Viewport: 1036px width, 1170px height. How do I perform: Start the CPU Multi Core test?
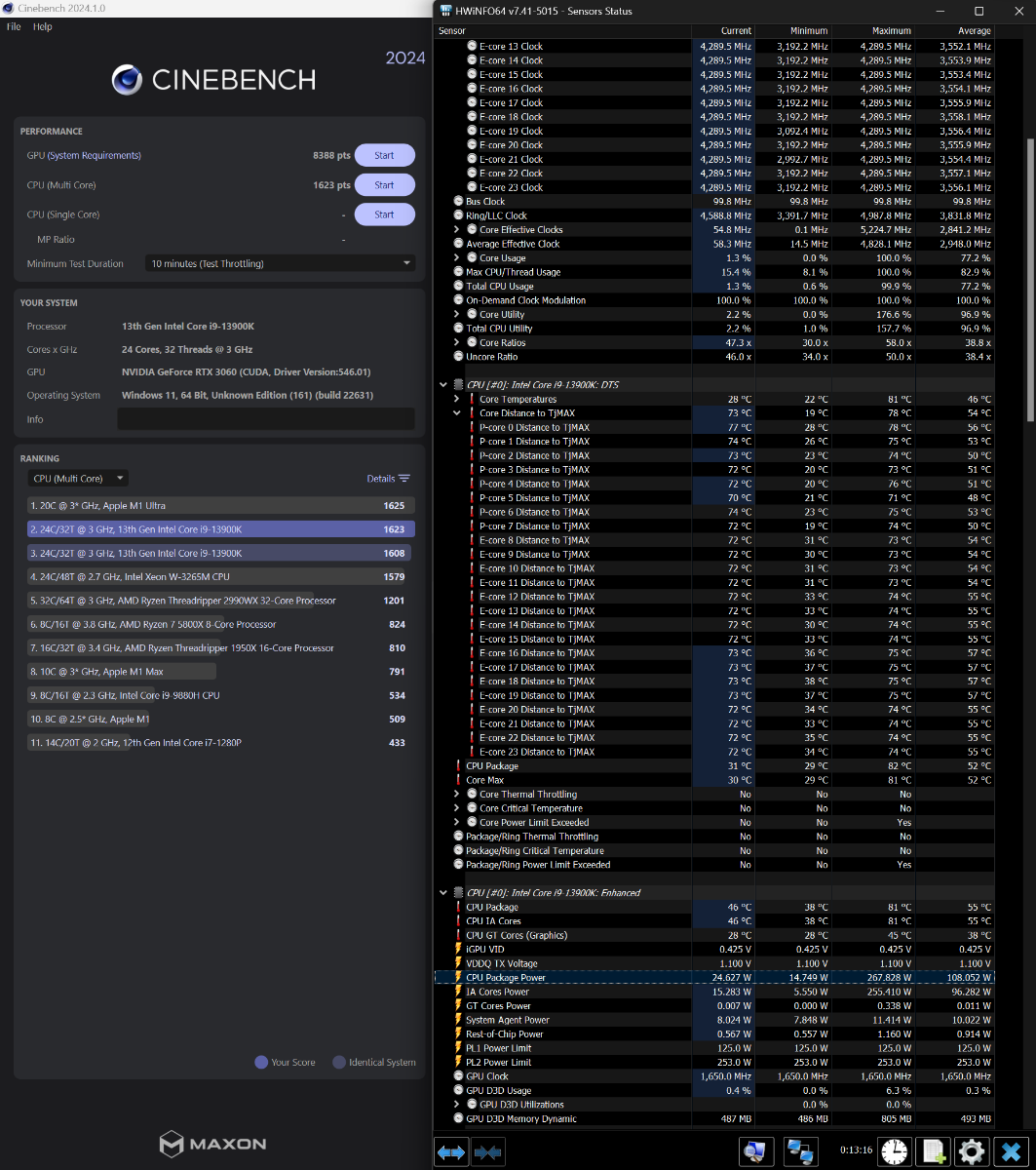pyautogui.click(x=385, y=185)
